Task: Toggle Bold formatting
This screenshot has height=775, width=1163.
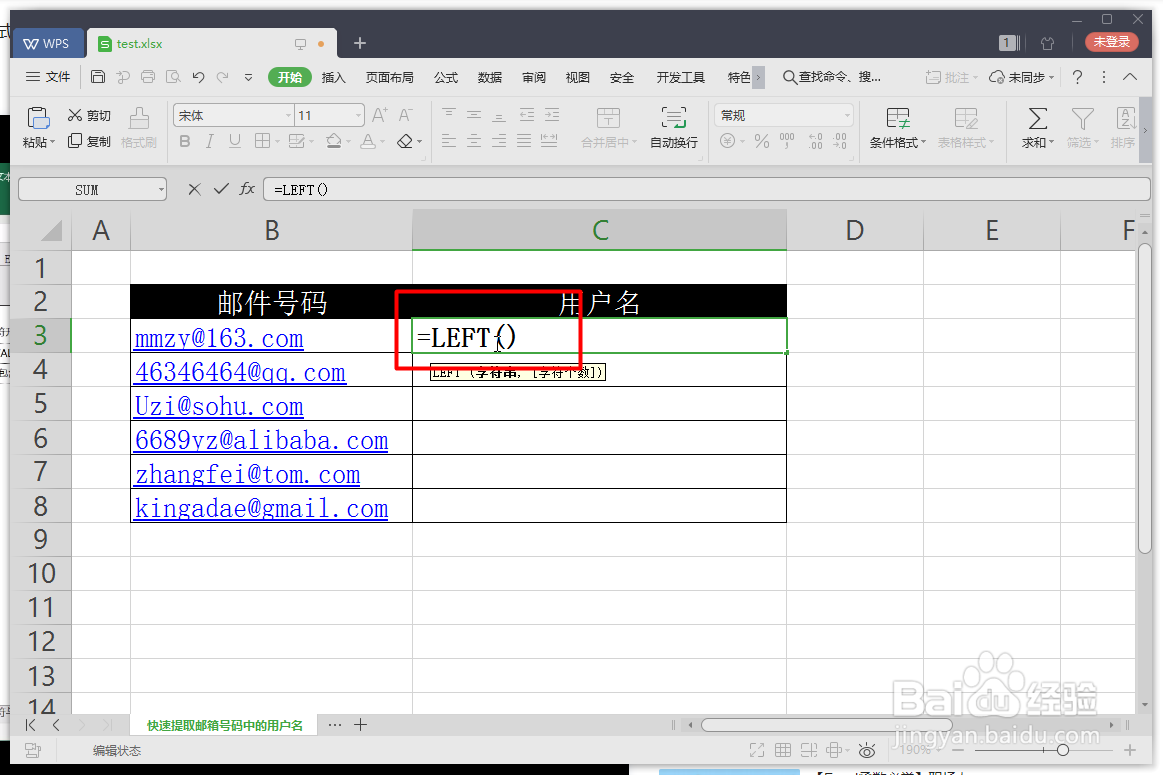Action: point(185,141)
